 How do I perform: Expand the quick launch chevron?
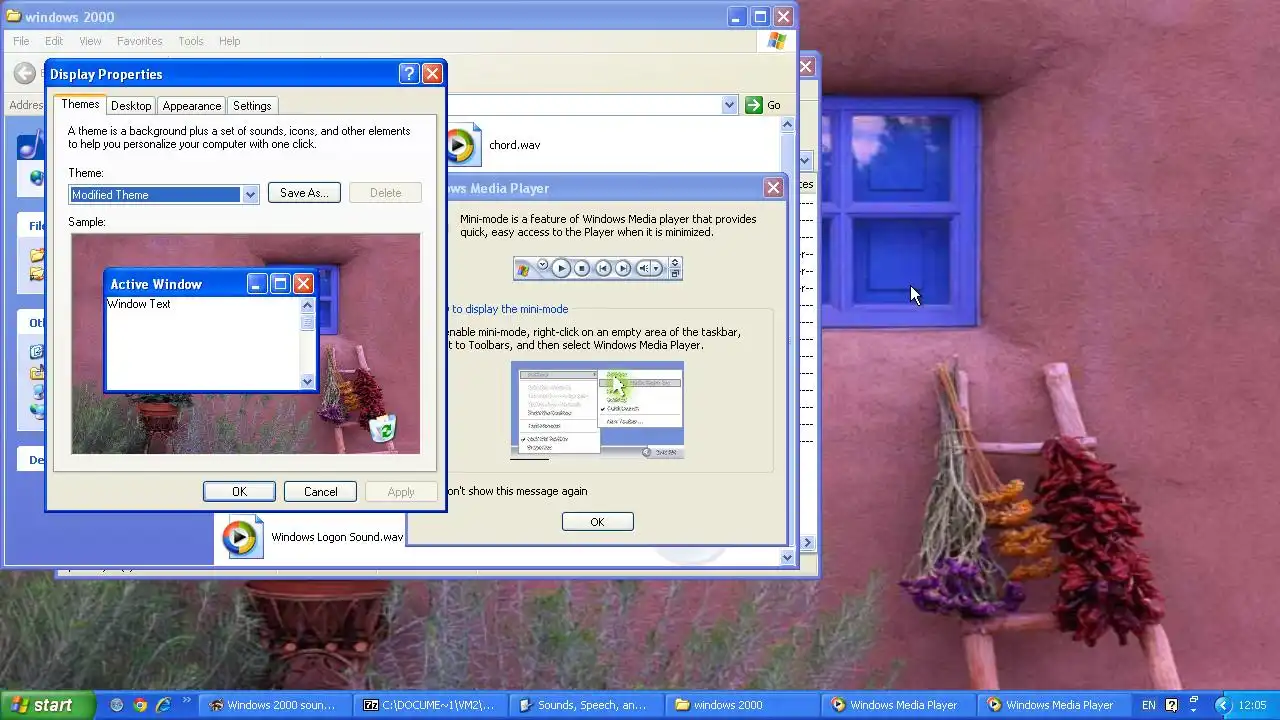point(186,702)
